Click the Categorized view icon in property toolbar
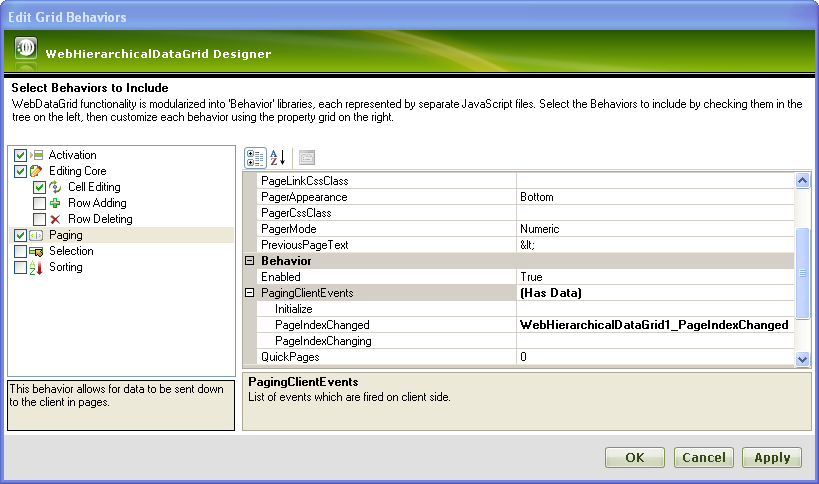This screenshot has width=819, height=484. pos(255,157)
